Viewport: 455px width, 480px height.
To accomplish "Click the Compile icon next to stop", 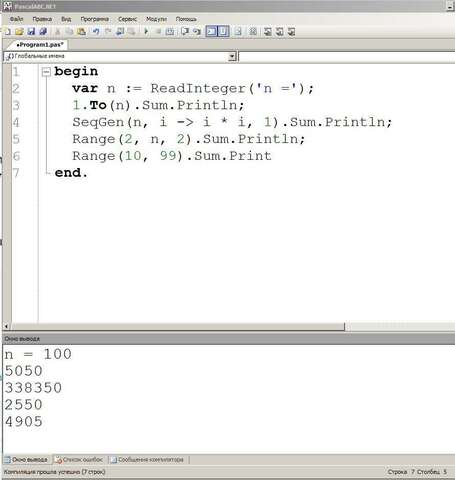I will coord(170,32).
